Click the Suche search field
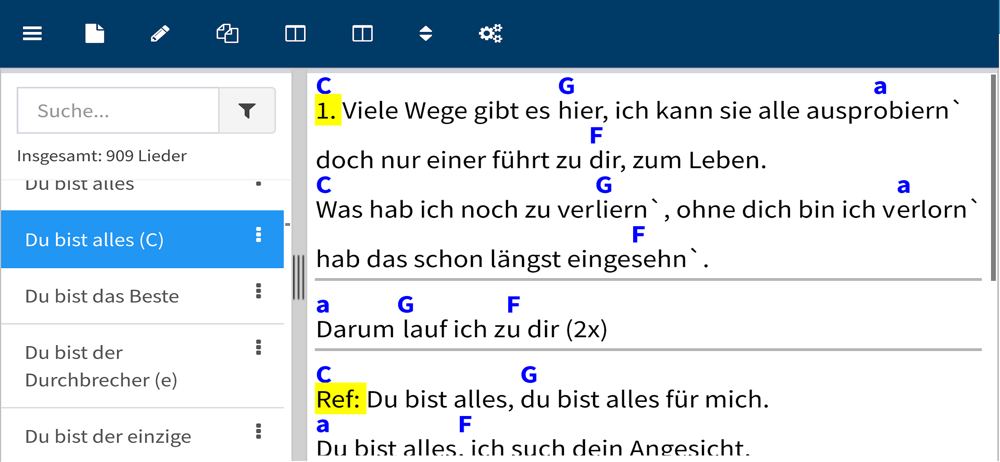This screenshot has width=1000, height=462. click(x=118, y=111)
